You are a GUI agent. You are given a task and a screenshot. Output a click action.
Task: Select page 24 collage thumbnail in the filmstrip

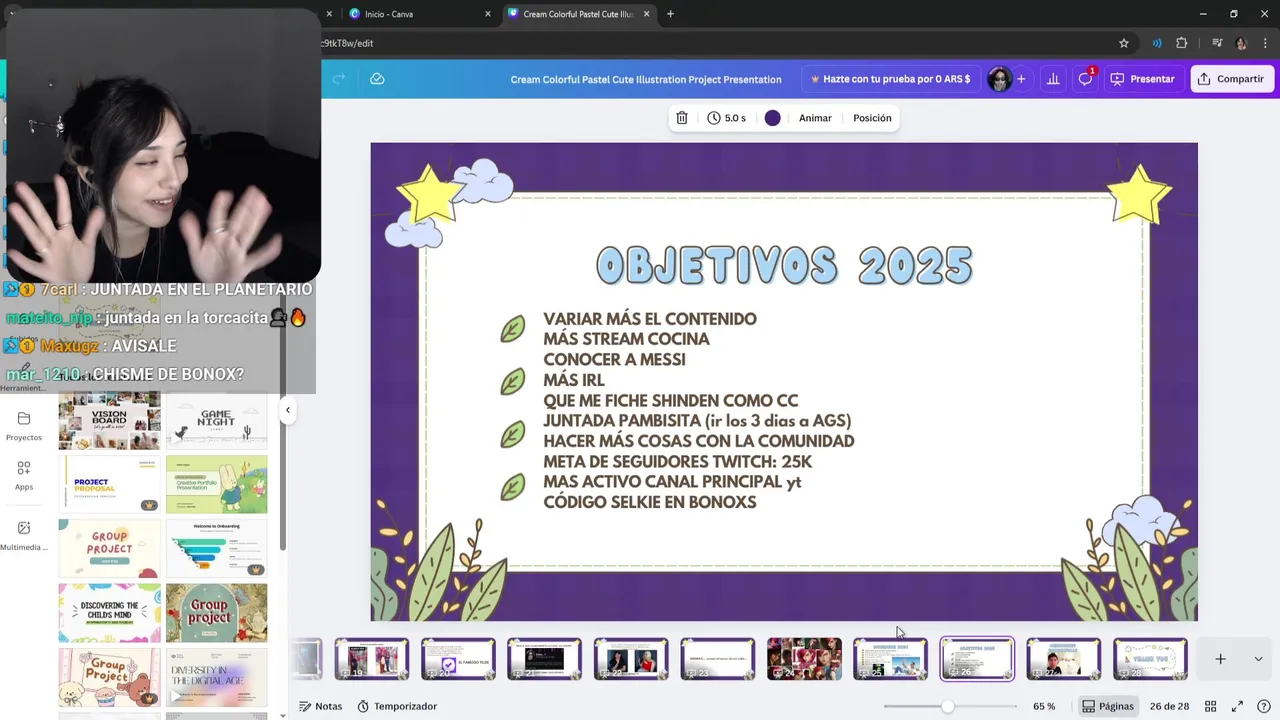pos(804,659)
